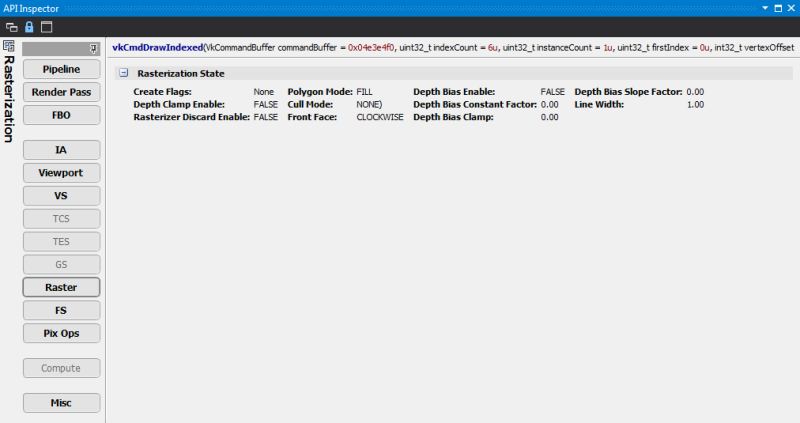Show the Pix Ops page
Viewport: 800px width, 423px height.
pyautogui.click(x=61, y=333)
